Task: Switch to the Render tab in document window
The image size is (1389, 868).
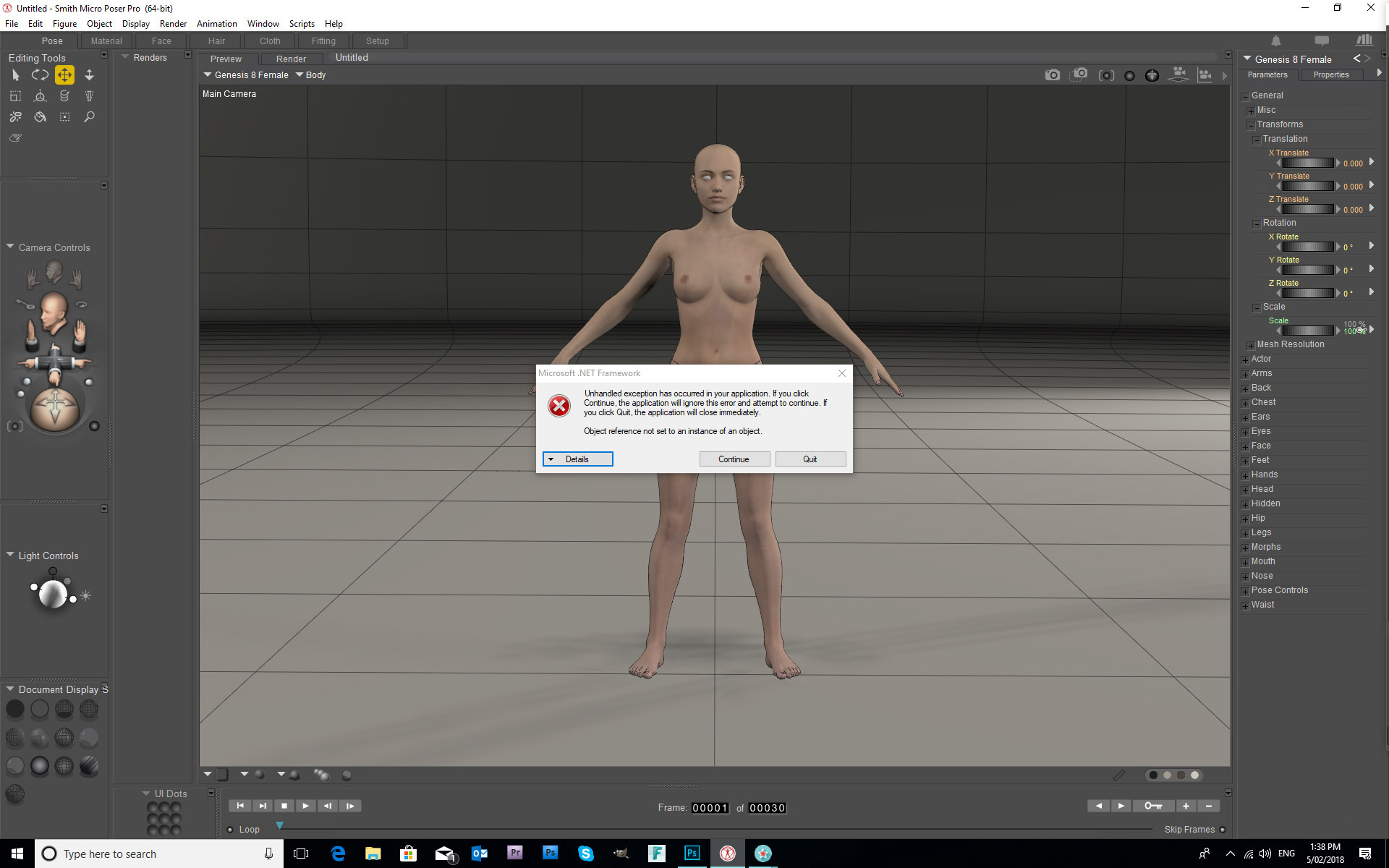Action: [x=291, y=59]
